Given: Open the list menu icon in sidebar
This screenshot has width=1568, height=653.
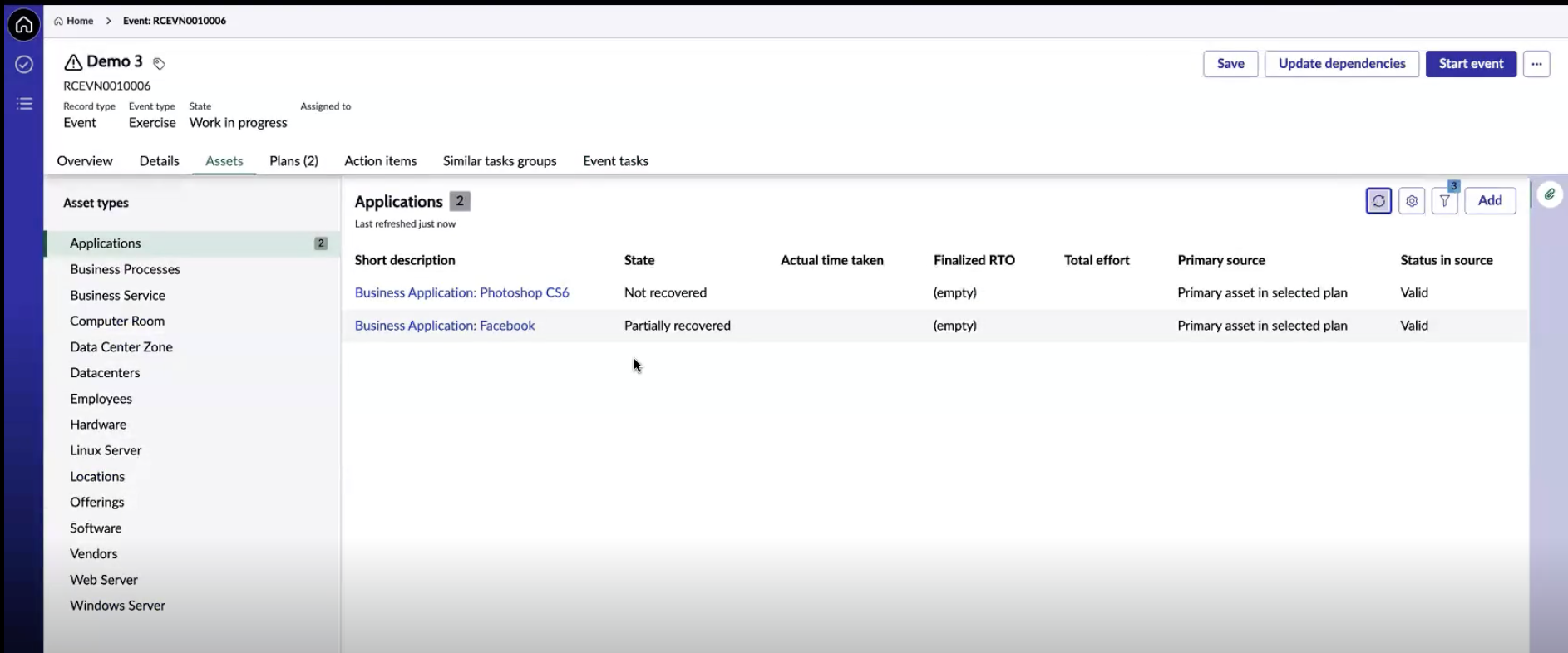Looking at the screenshot, I should point(24,104).
